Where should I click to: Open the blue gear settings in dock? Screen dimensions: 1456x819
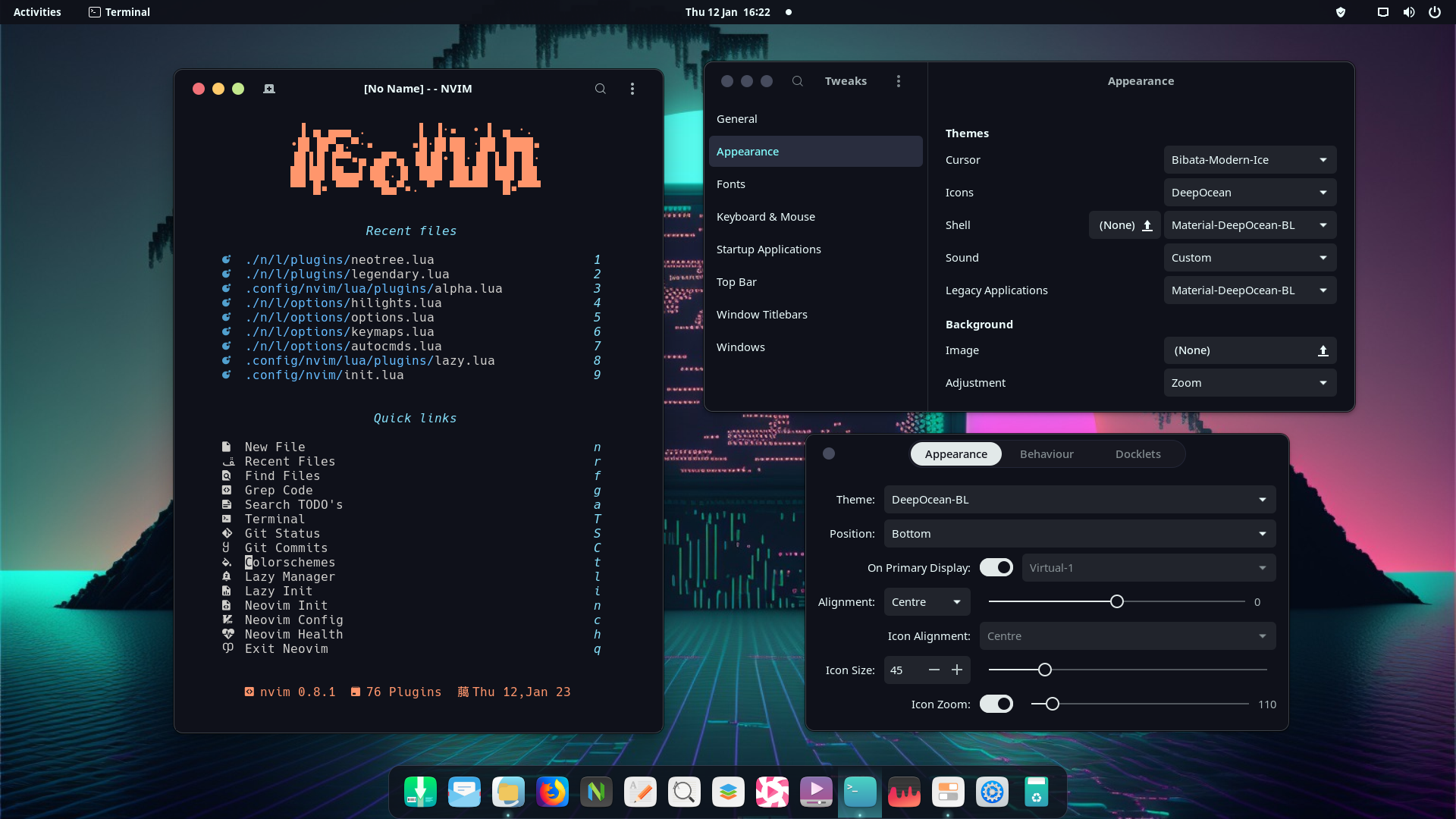pos(992,792)
